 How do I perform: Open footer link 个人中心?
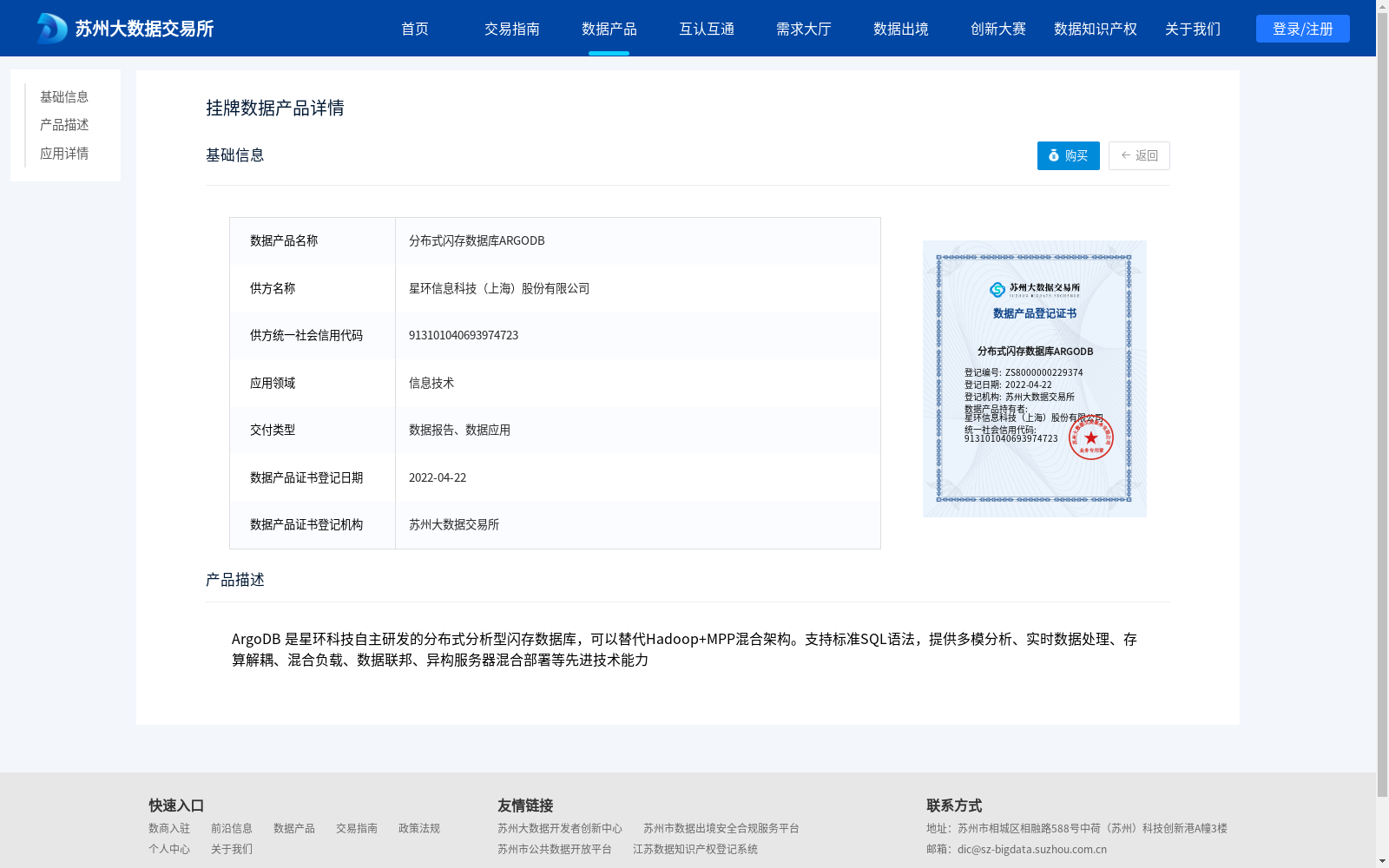point(169,849)
